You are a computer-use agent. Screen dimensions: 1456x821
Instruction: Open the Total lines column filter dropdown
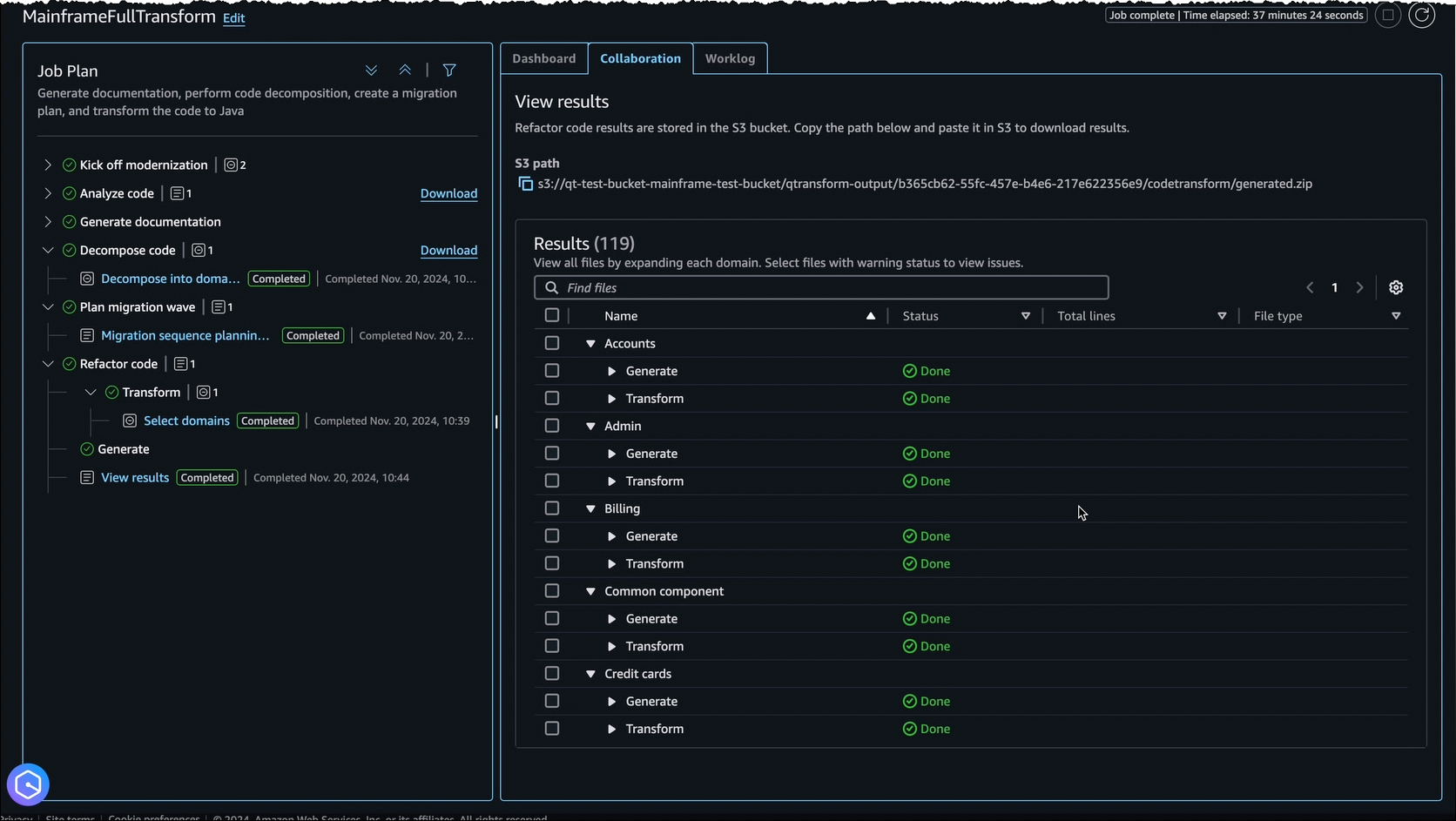pyautogui.click(x=1222, y=316)
